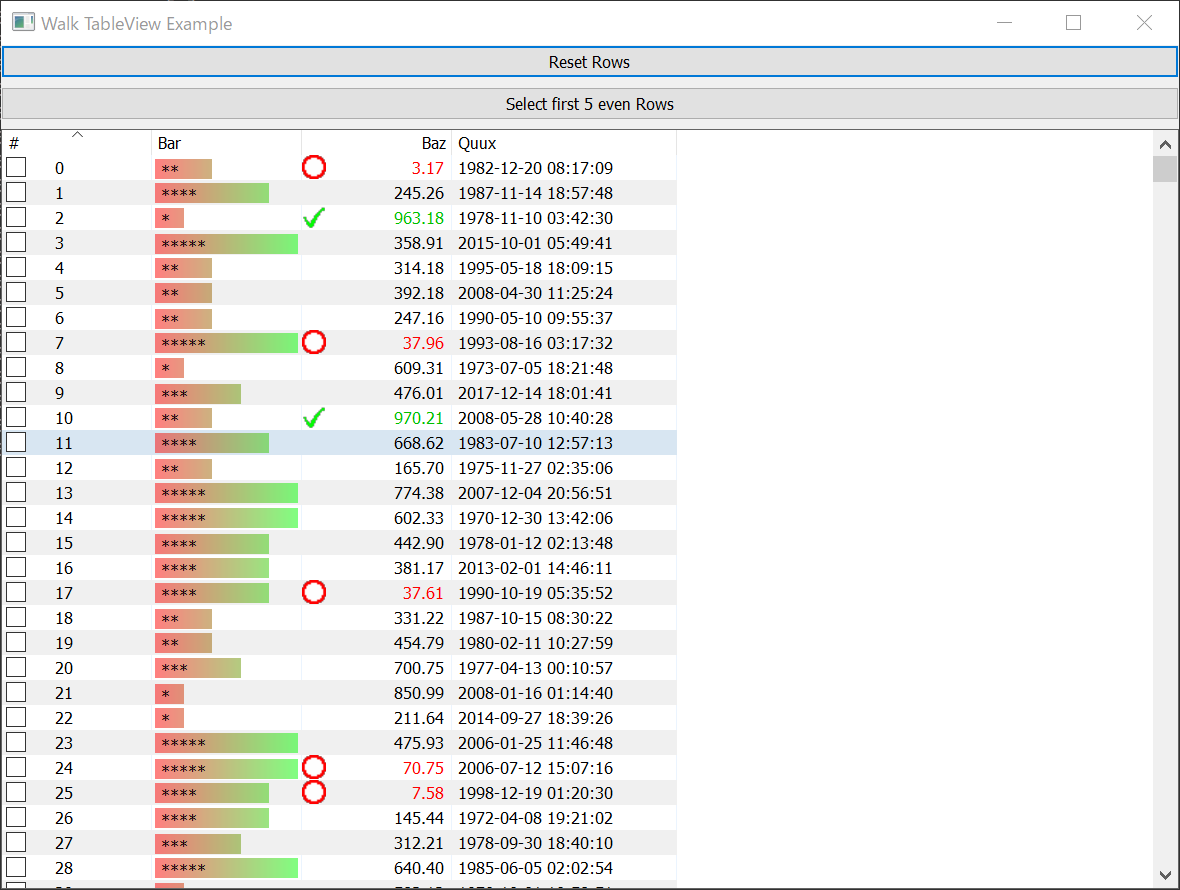Viewport: 1180px width, 890px height.
Task: Select the Baz value 963.18
Action: click(419, 218)
